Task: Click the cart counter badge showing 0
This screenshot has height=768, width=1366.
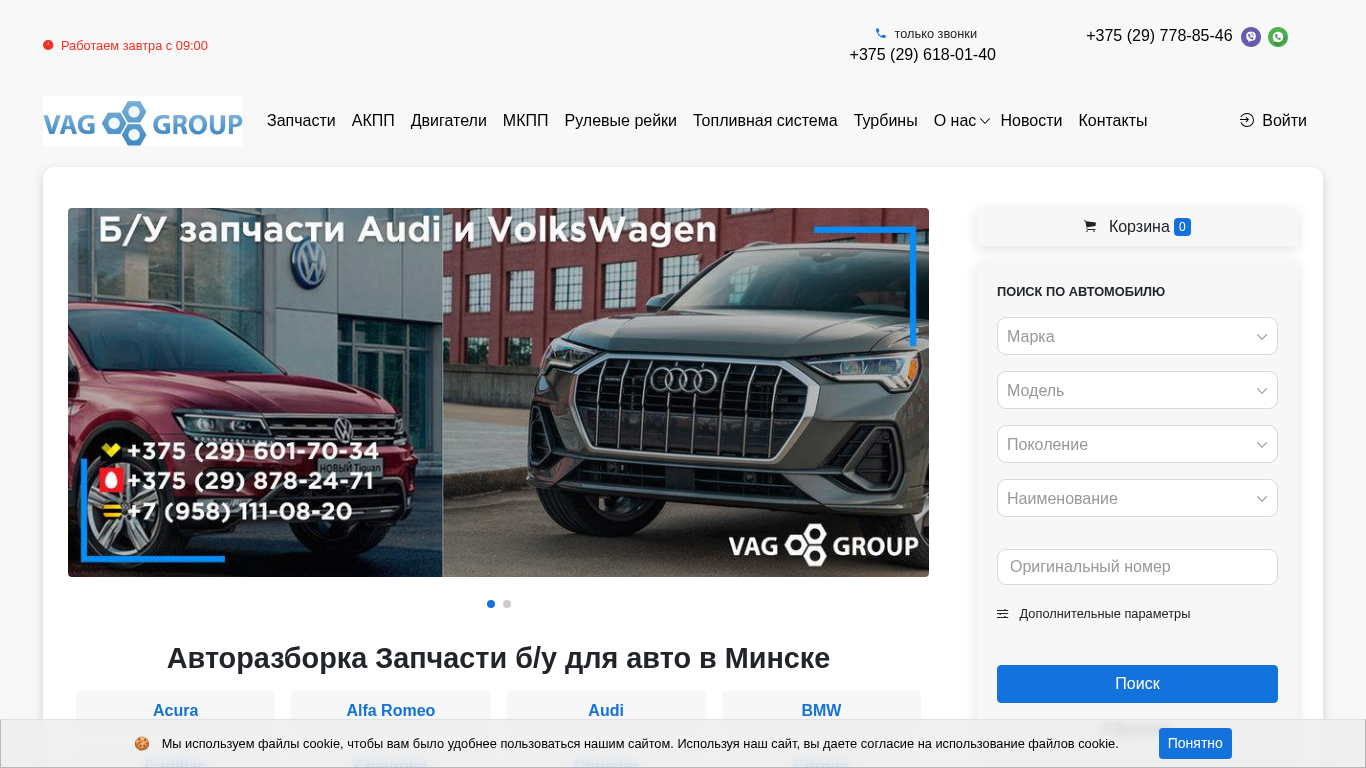Action: click(x=1182, y=227)
